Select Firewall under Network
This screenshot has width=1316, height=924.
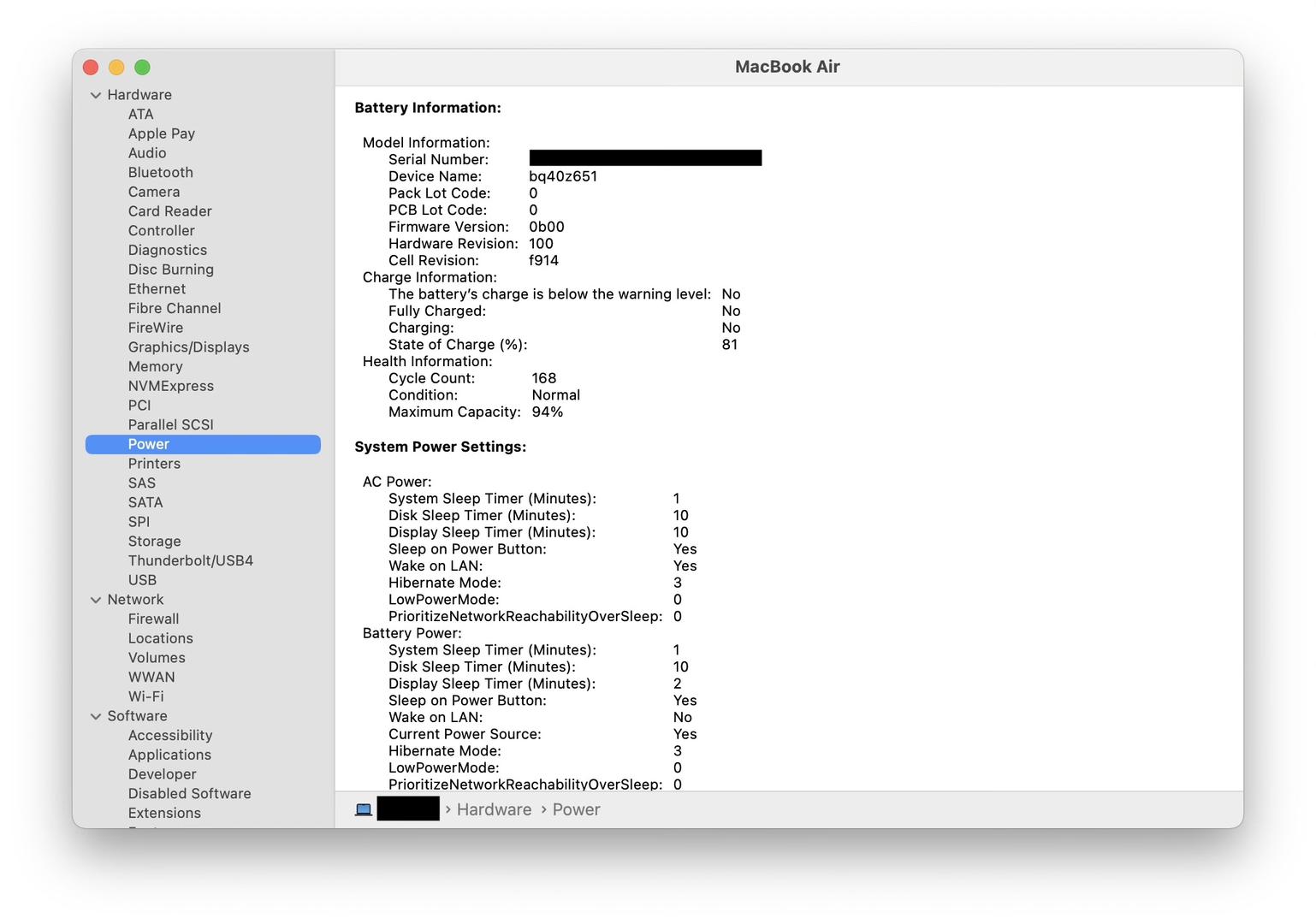click(153, 619)
